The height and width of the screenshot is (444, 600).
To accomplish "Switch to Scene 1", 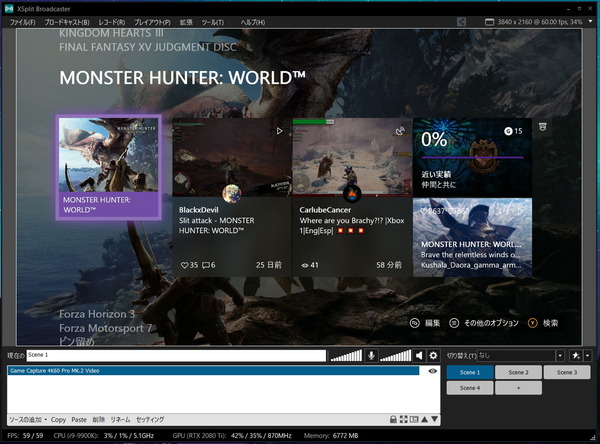I will pos(470,372).
